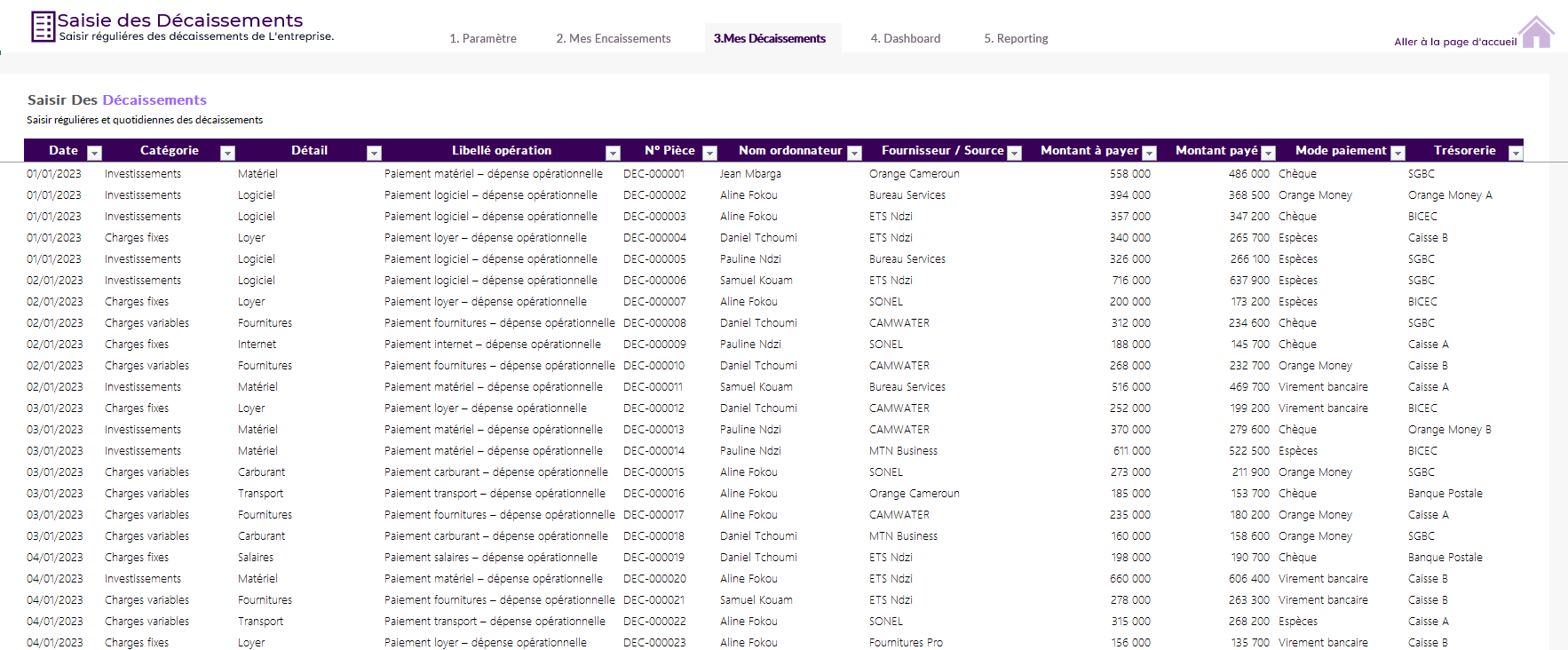
Task: Open the Fournisseur / Source filter dropdown
Action: click(1015, 153)
